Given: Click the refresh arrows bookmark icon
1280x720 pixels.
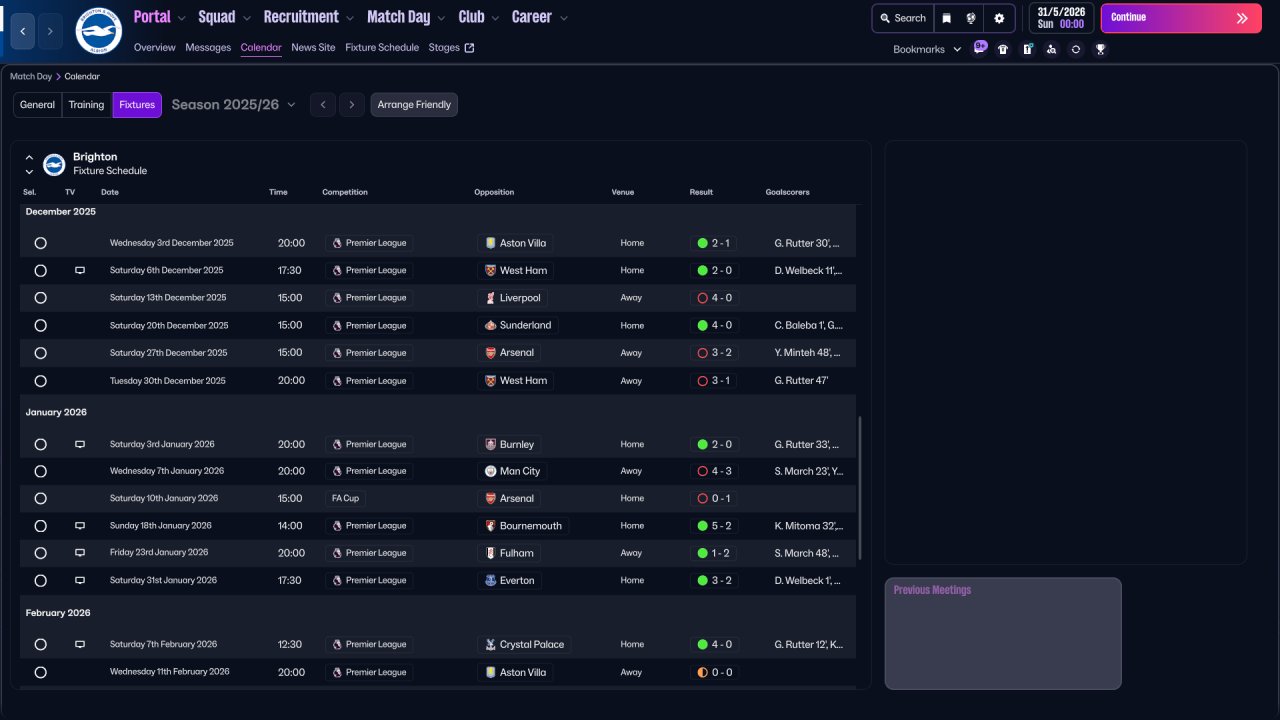Looking at the screenshot, I should pyautogui.click(x=1076, y=49).
